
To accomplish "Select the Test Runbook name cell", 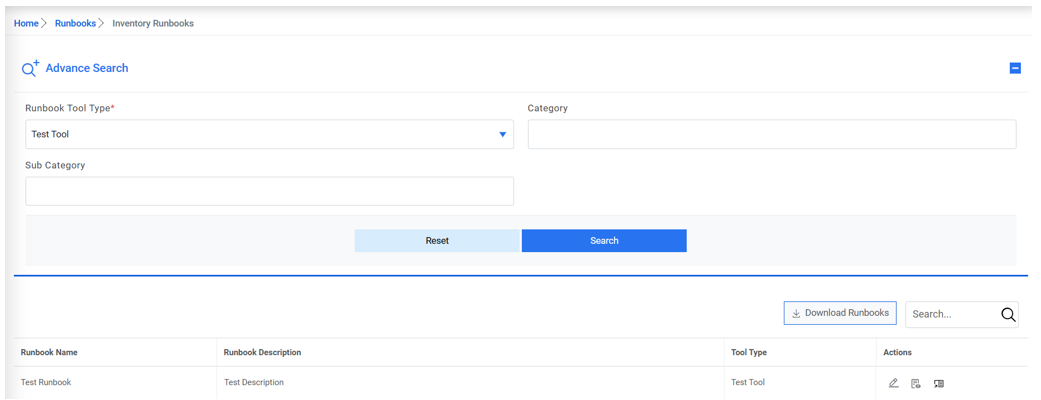I will tap(46, 383).
